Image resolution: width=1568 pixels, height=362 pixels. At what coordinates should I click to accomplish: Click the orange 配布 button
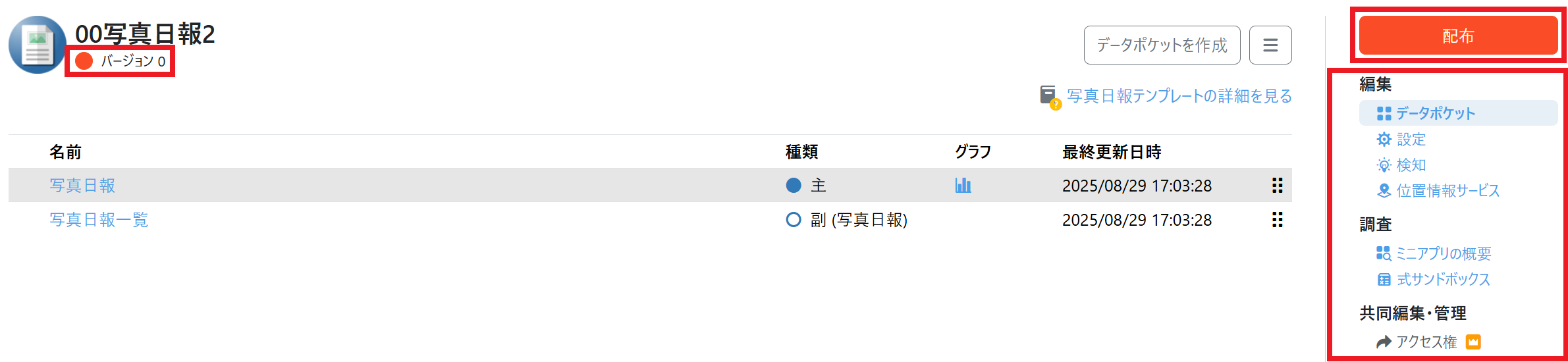1458,36
